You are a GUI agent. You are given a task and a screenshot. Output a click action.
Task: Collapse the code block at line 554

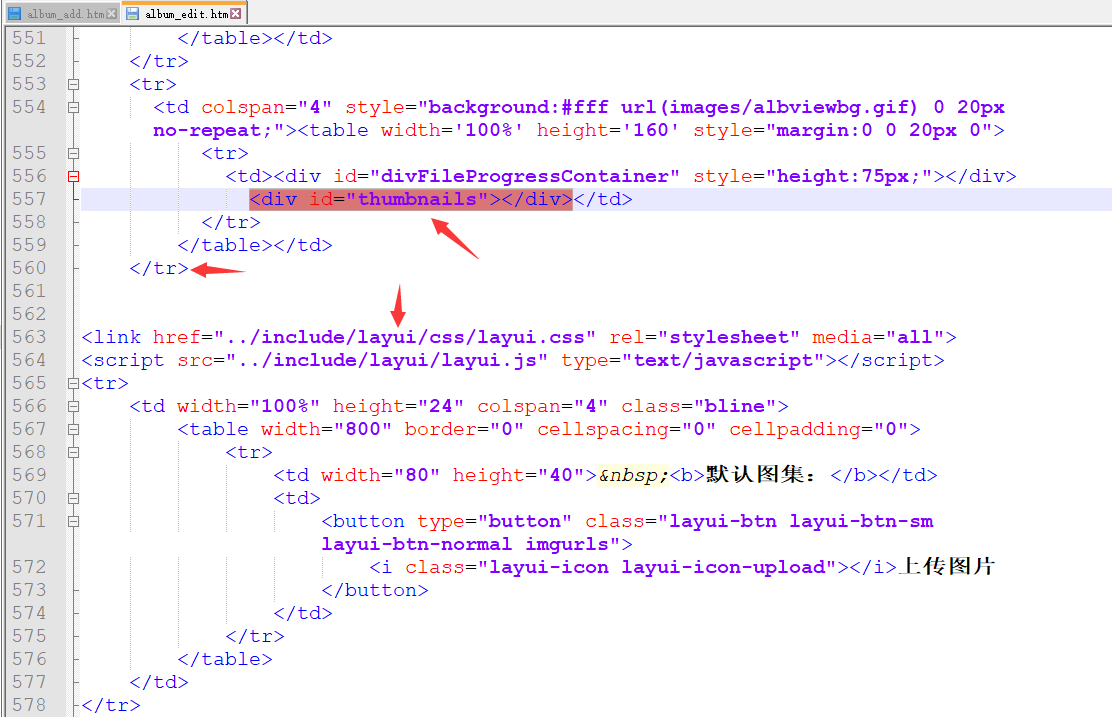pyautogui.click(x=73, y=107)
